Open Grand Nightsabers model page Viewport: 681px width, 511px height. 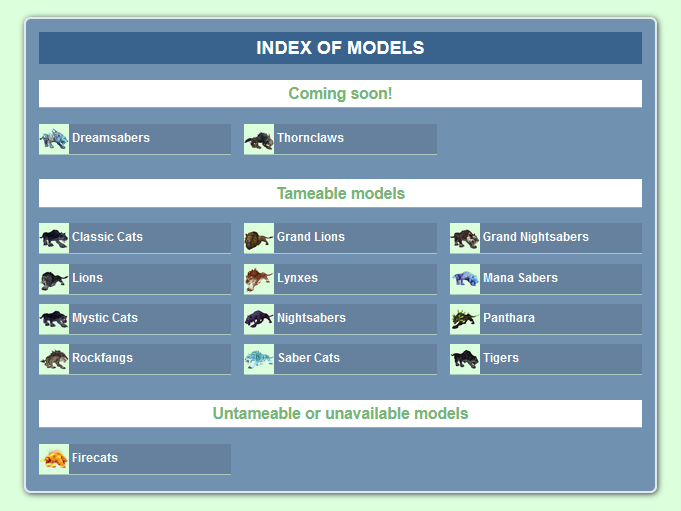point(536,237)
